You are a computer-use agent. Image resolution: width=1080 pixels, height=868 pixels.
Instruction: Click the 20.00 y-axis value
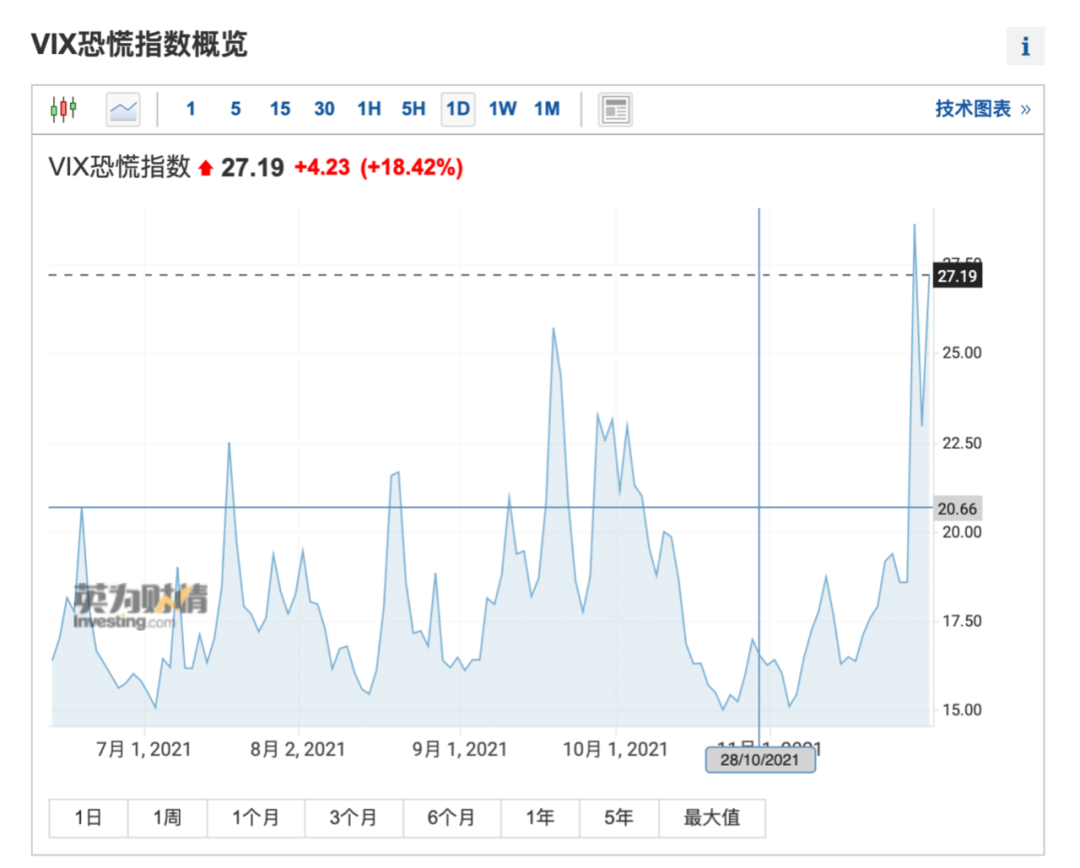pyautogui.click(x=962, y=533)
